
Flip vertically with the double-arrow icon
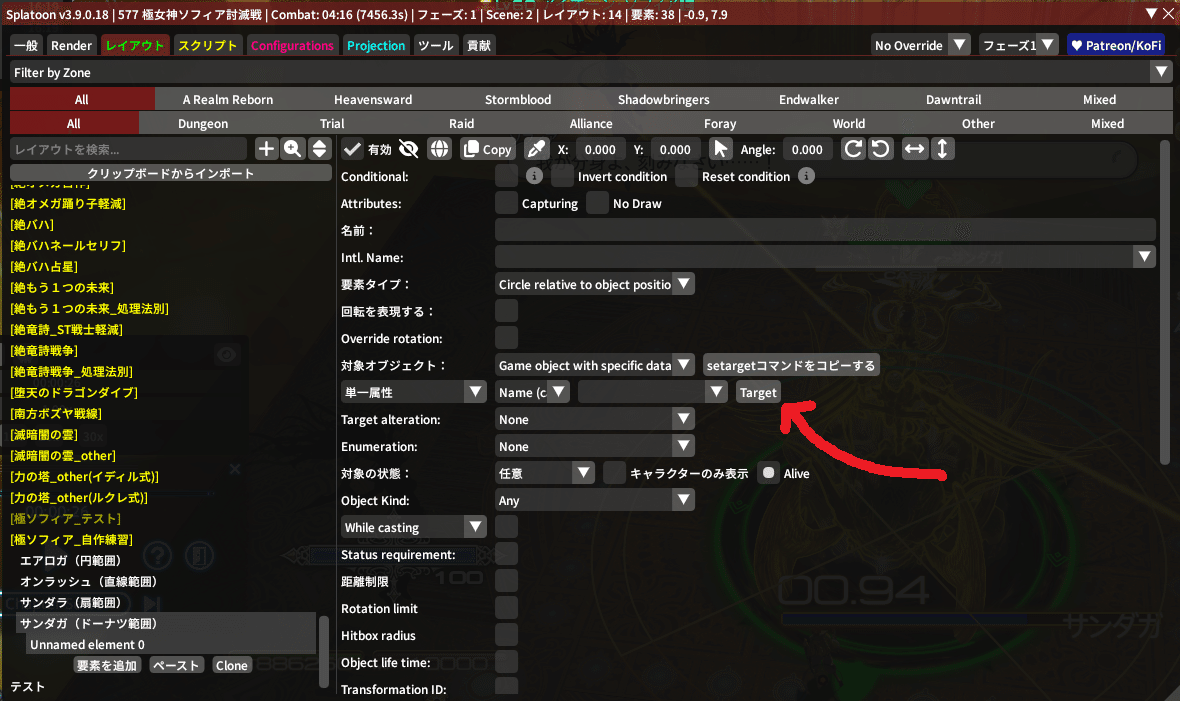click(x=942, y=149)
